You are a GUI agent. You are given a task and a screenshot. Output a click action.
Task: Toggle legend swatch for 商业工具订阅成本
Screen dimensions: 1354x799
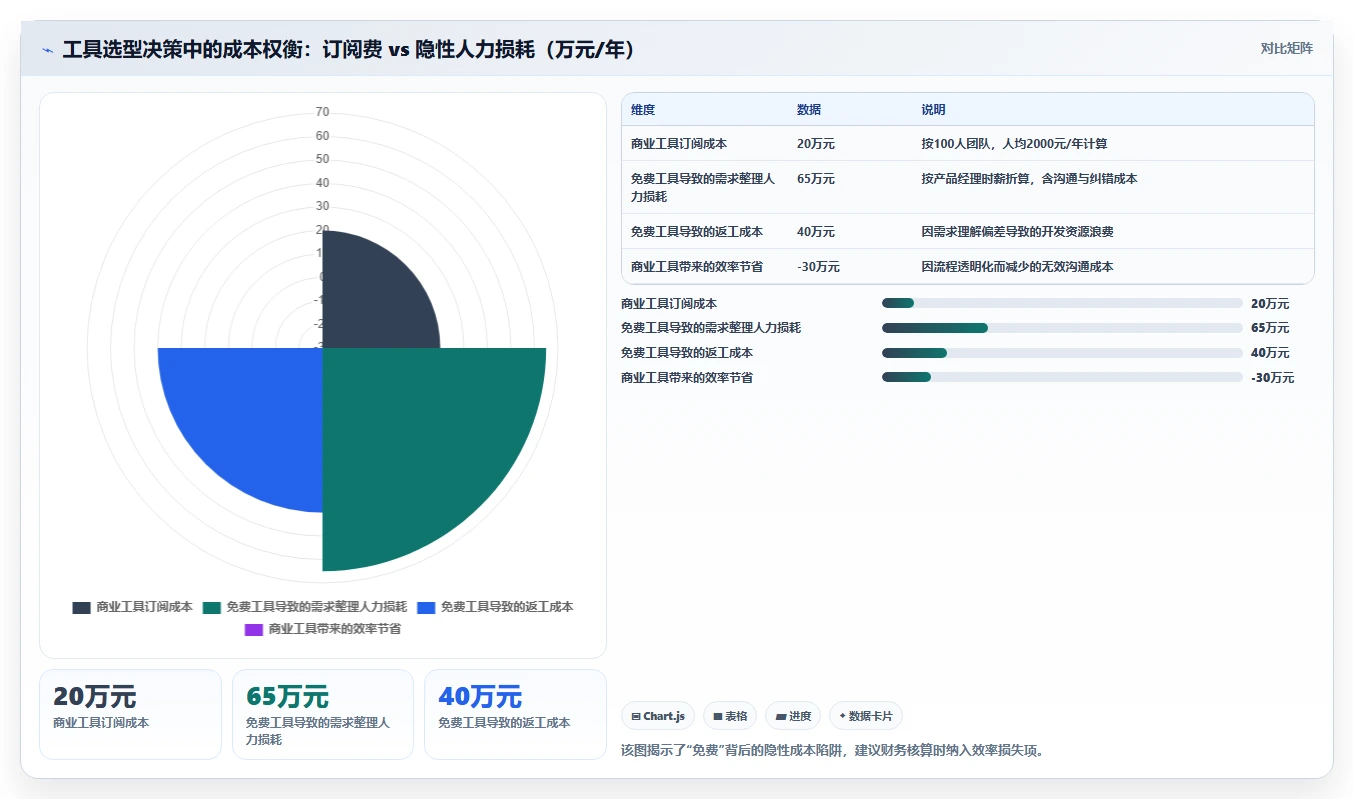82,607
